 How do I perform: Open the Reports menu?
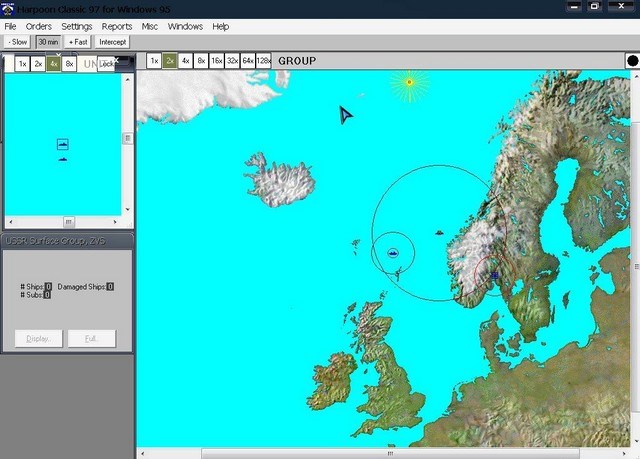pos(116,26)
